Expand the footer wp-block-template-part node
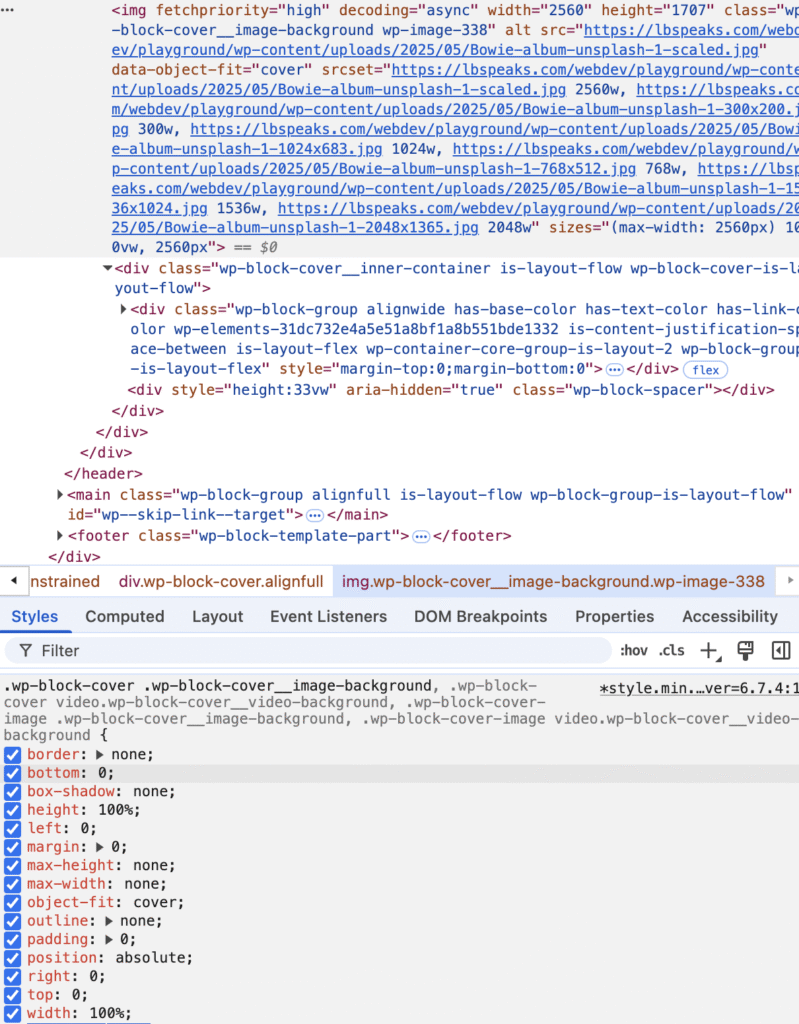 pos(62,536)
